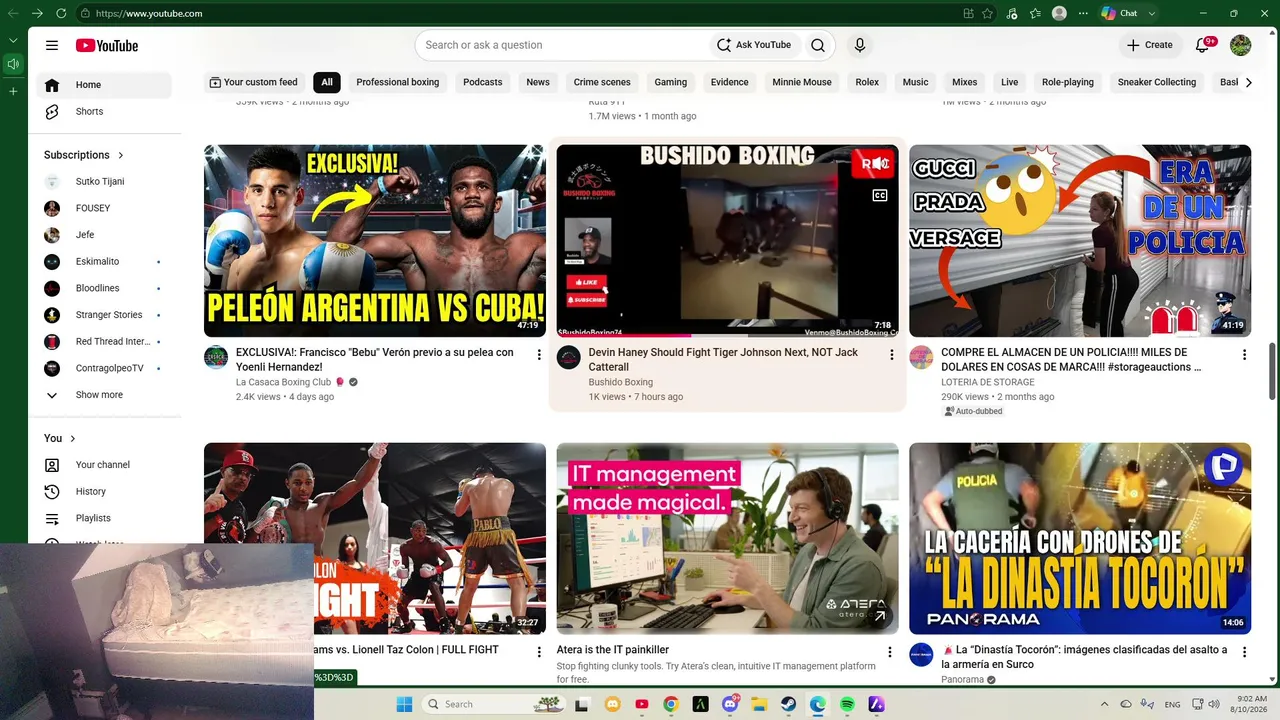Open the notifications bell
This screenshot has height=720, width=1280.
[x=1203, y=45]
